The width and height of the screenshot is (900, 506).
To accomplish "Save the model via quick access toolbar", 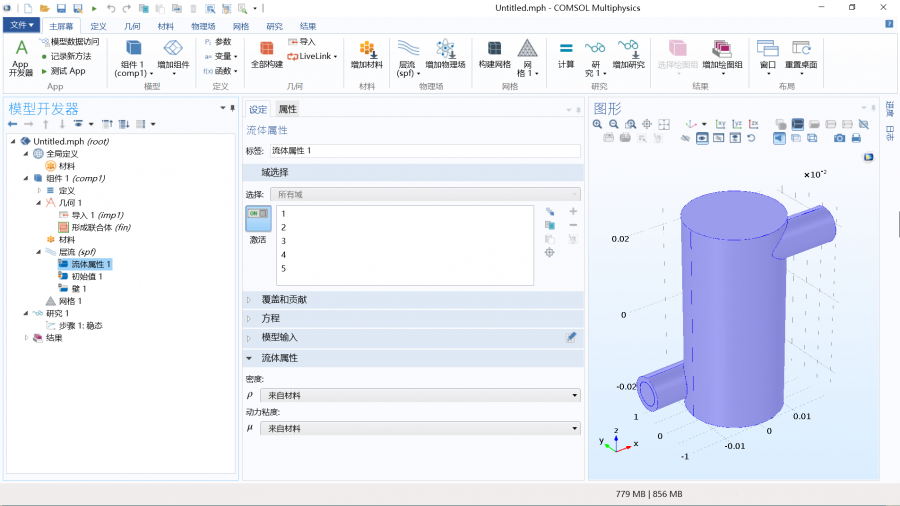I will click(x=61, y=9).
